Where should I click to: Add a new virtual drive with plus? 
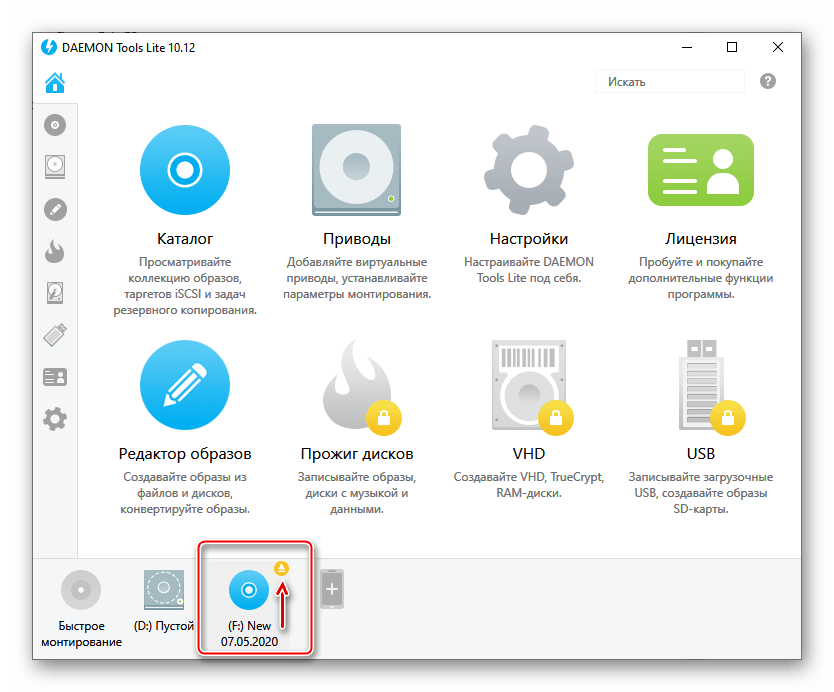tap(332, 589)
